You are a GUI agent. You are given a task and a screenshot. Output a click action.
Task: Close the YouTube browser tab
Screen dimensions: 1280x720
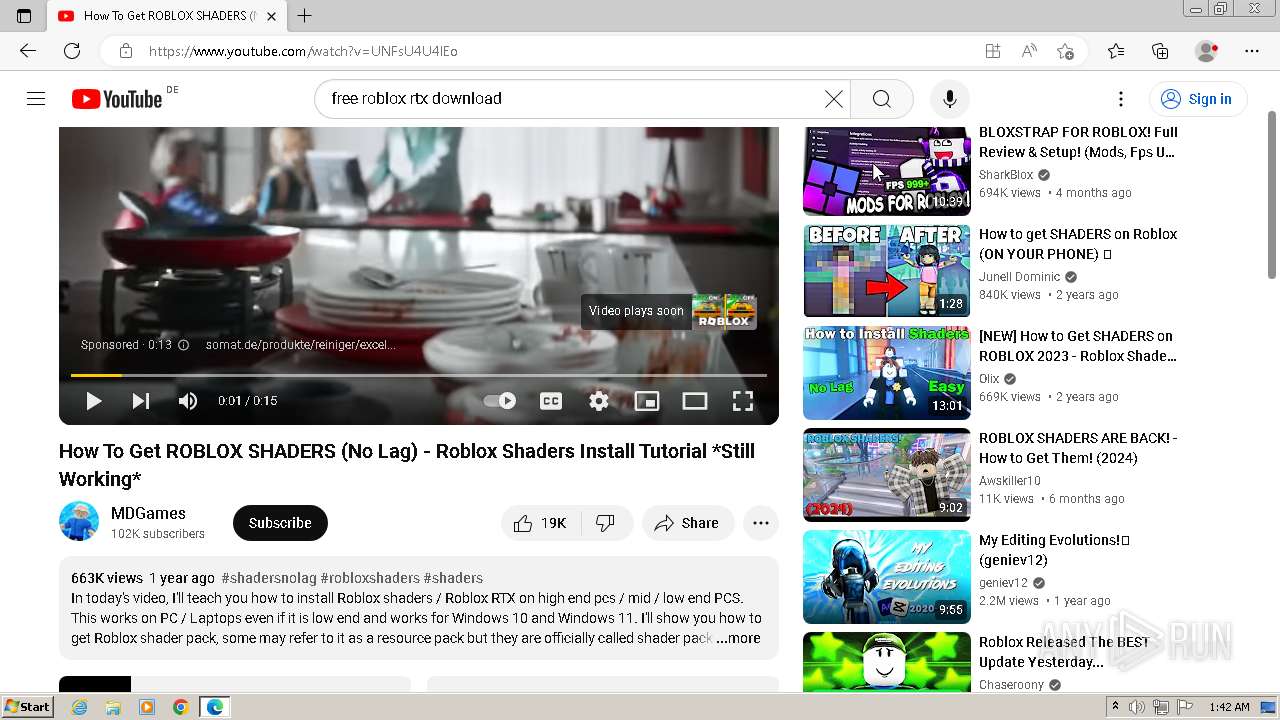[272, 16]
